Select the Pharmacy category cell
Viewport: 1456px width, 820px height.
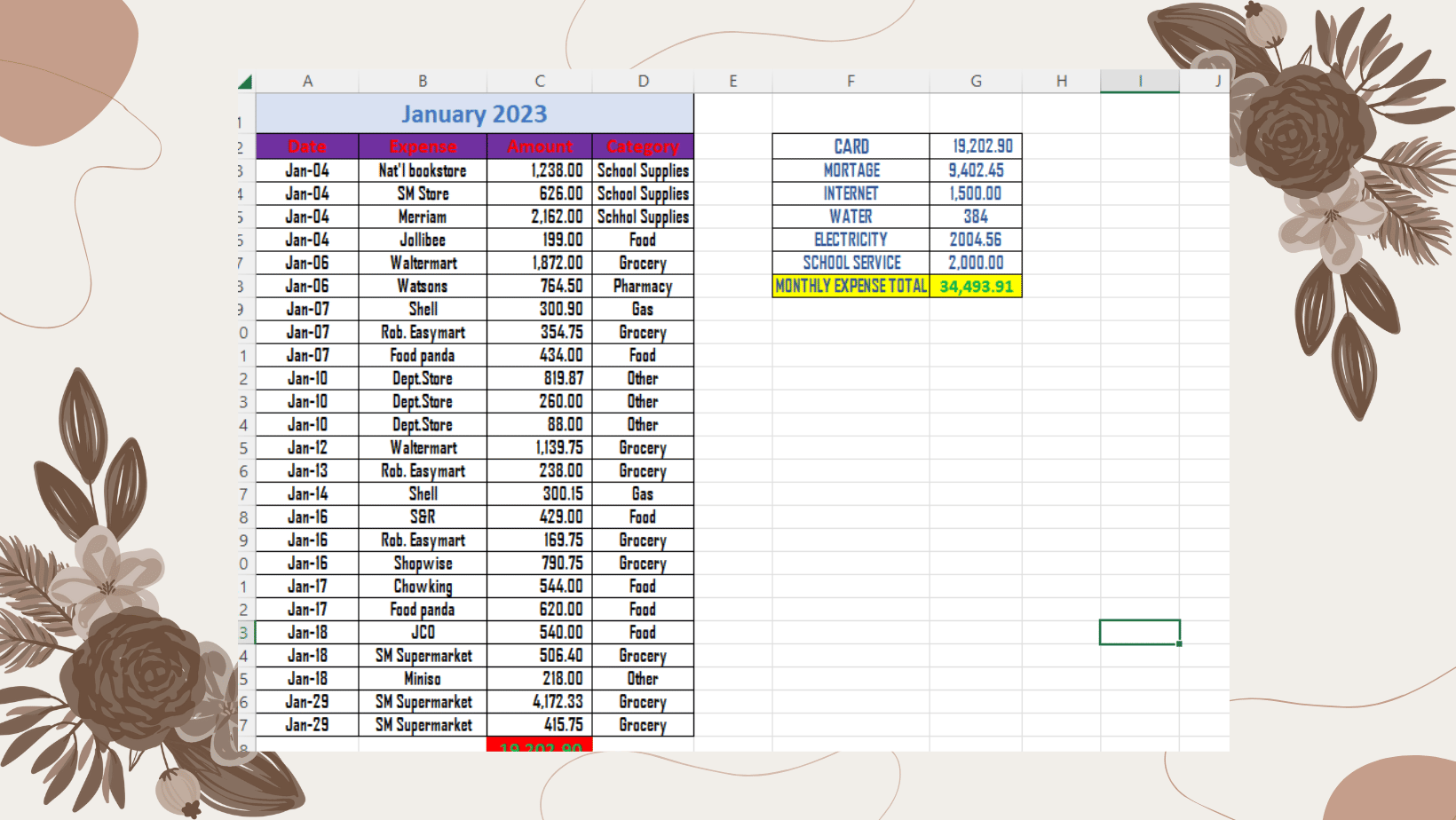point(643,286)
